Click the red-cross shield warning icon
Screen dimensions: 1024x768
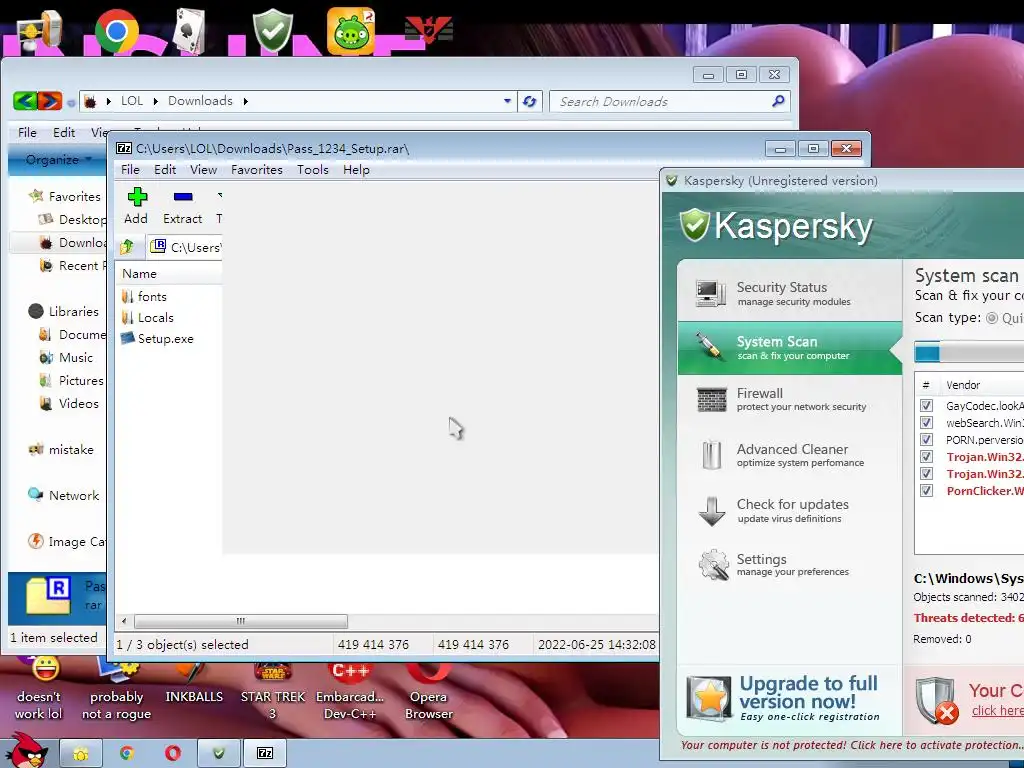pos(936,701)
